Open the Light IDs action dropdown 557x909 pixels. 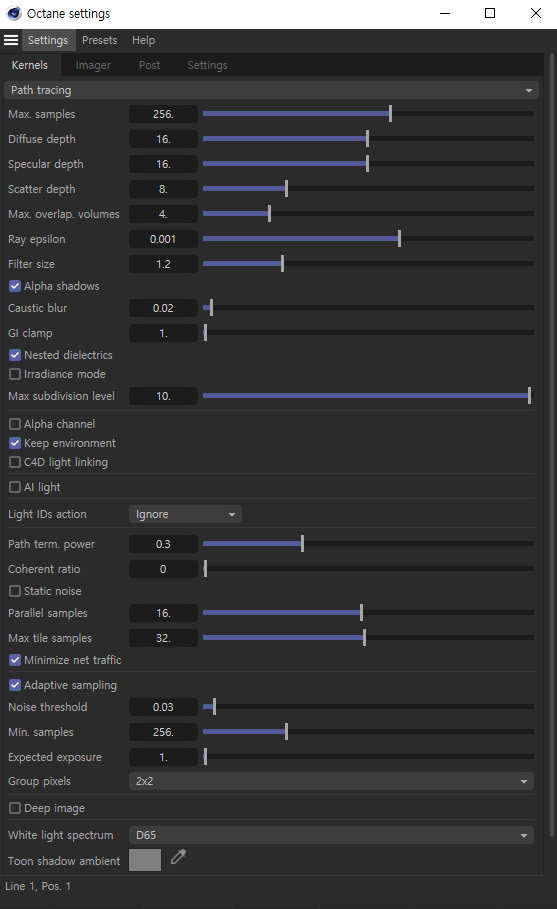(x=185, y=514)
